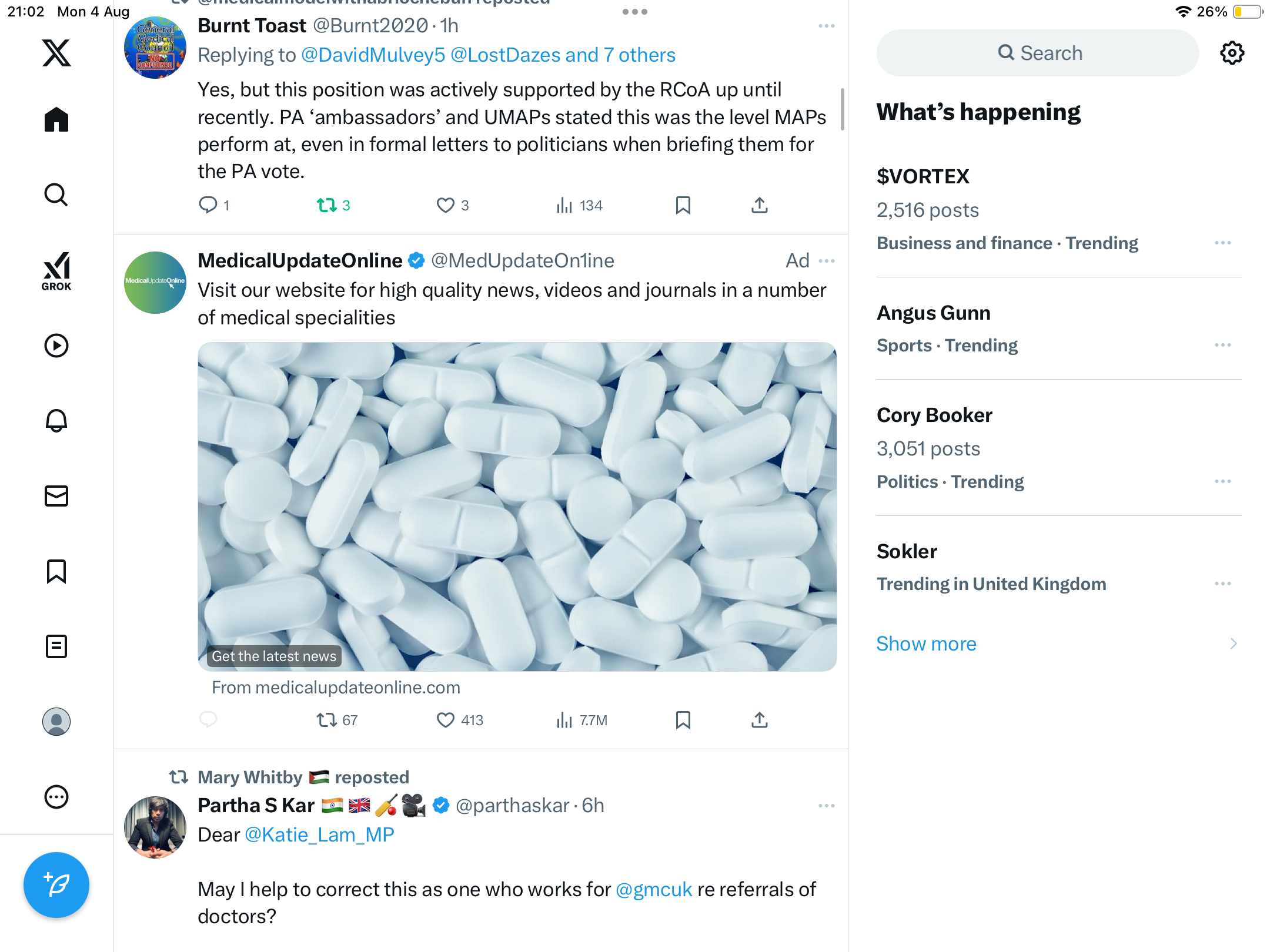Bookmark the MedicalUpdateOnline ad post

[683, 720]
